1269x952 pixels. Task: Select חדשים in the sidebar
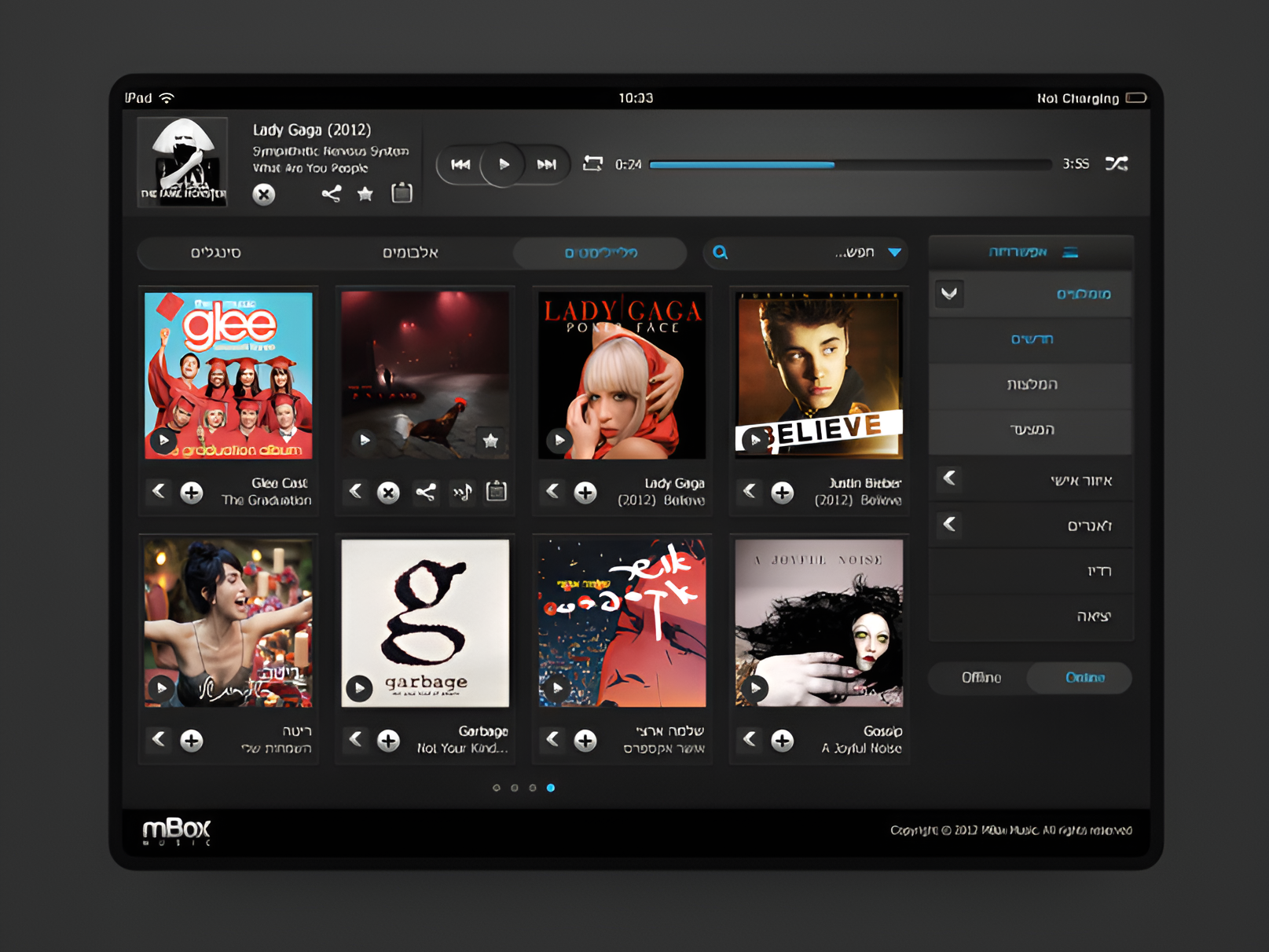(1031, 339)
